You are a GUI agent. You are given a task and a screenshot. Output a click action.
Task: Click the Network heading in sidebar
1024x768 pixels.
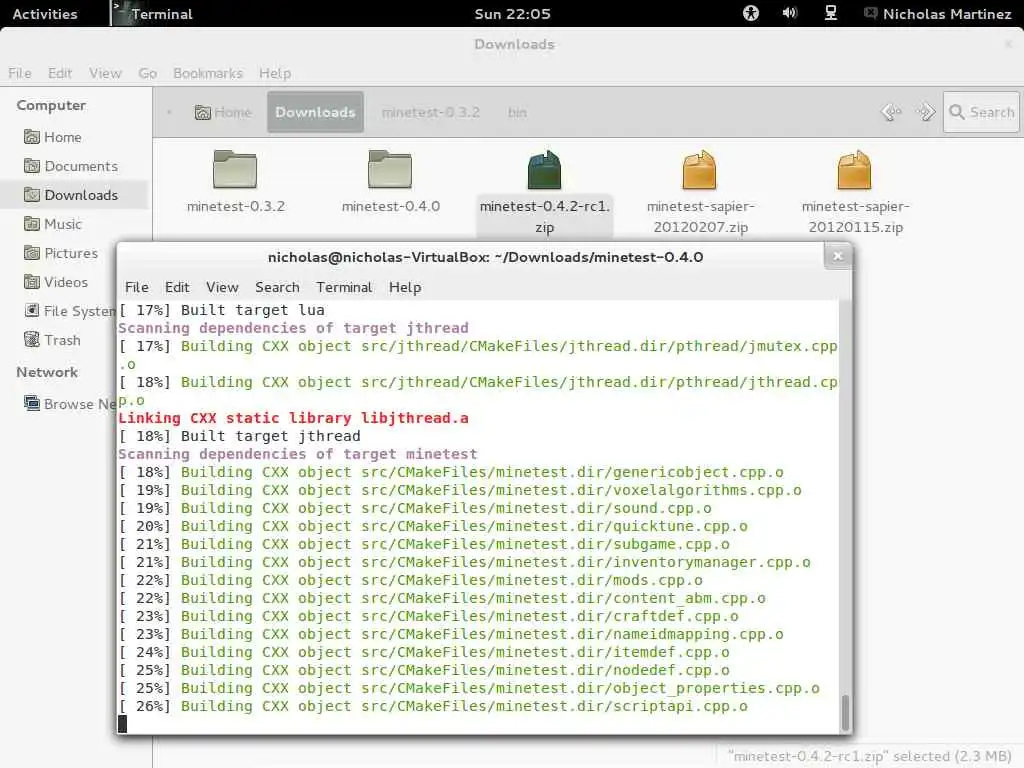pyautogui.click(x=47, y=372)
